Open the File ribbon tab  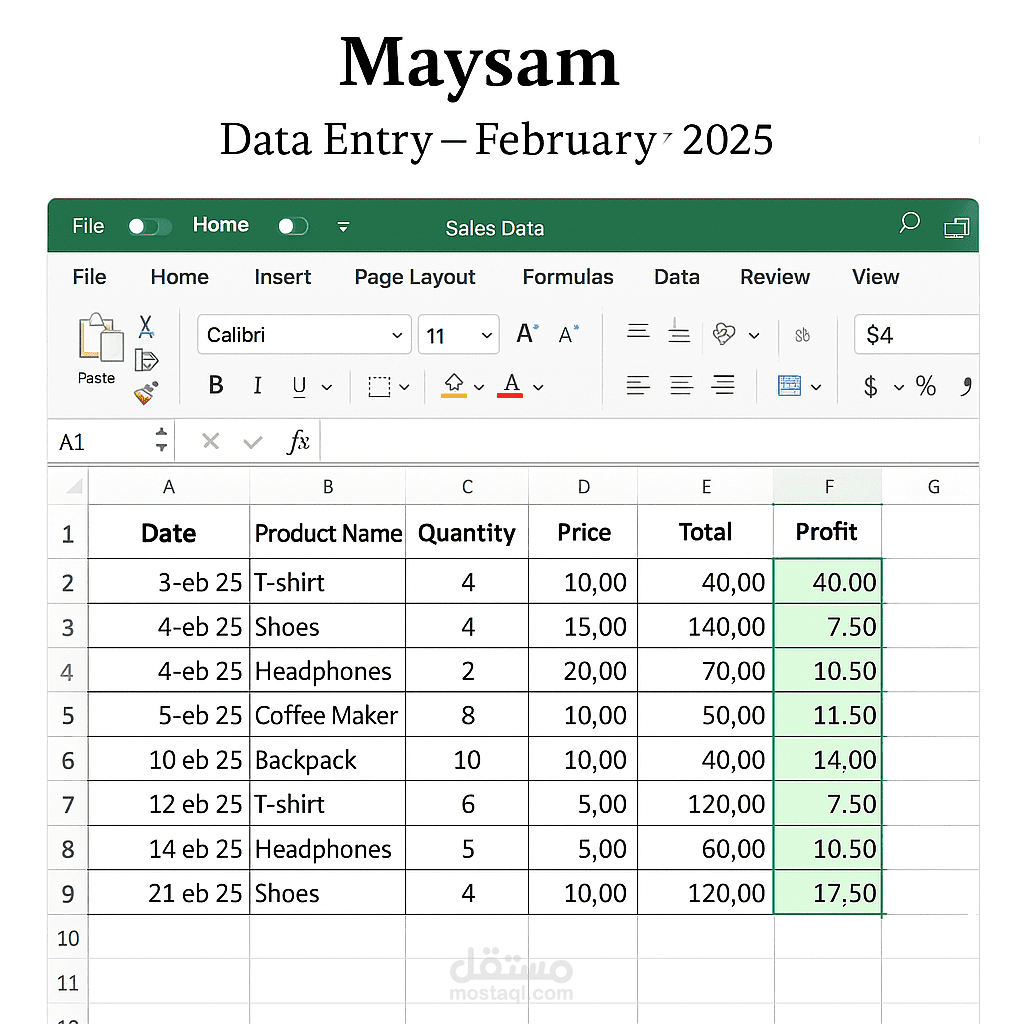point(89,277)
